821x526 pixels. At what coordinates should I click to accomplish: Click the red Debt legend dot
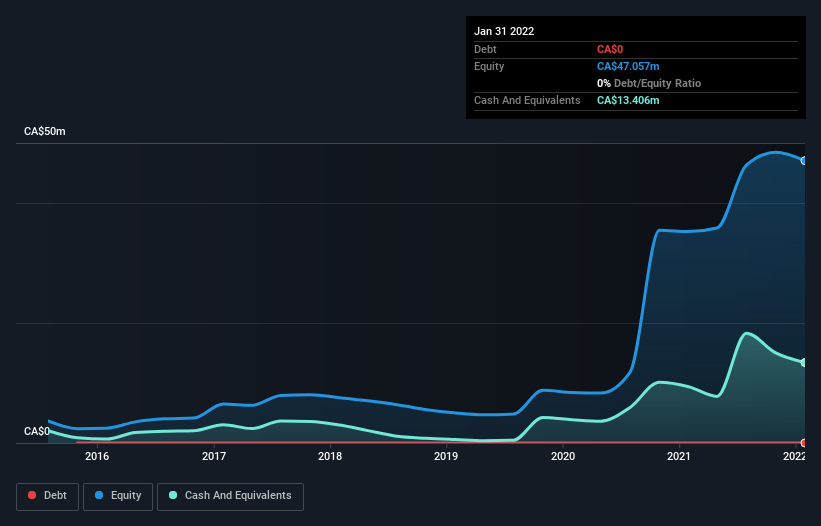click(x=32, y=495)
